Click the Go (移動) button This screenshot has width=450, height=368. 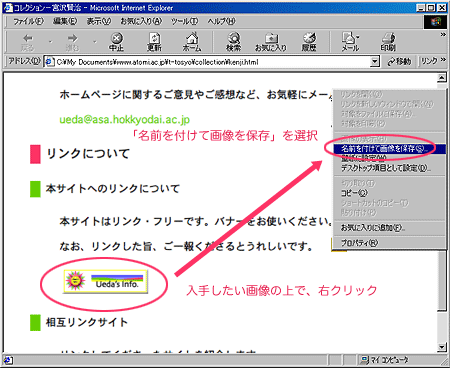point(399,62)
